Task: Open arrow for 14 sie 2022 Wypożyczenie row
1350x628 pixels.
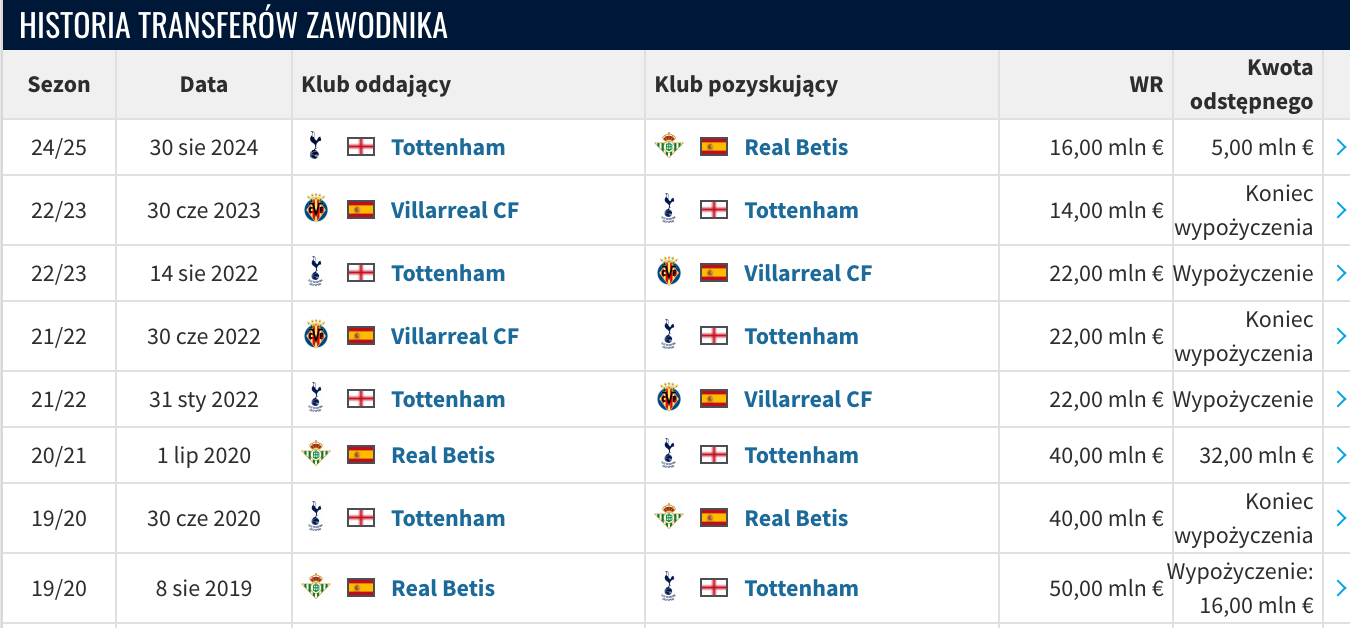Action: [x=1341, y=274]
